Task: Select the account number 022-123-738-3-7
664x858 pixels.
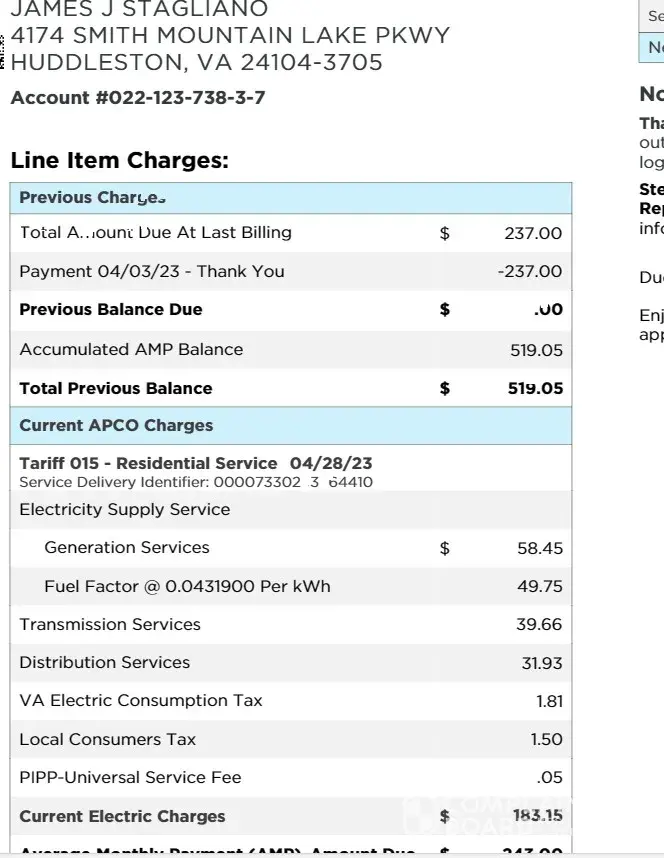Action: pyautogui.click(x=138, y=98)
